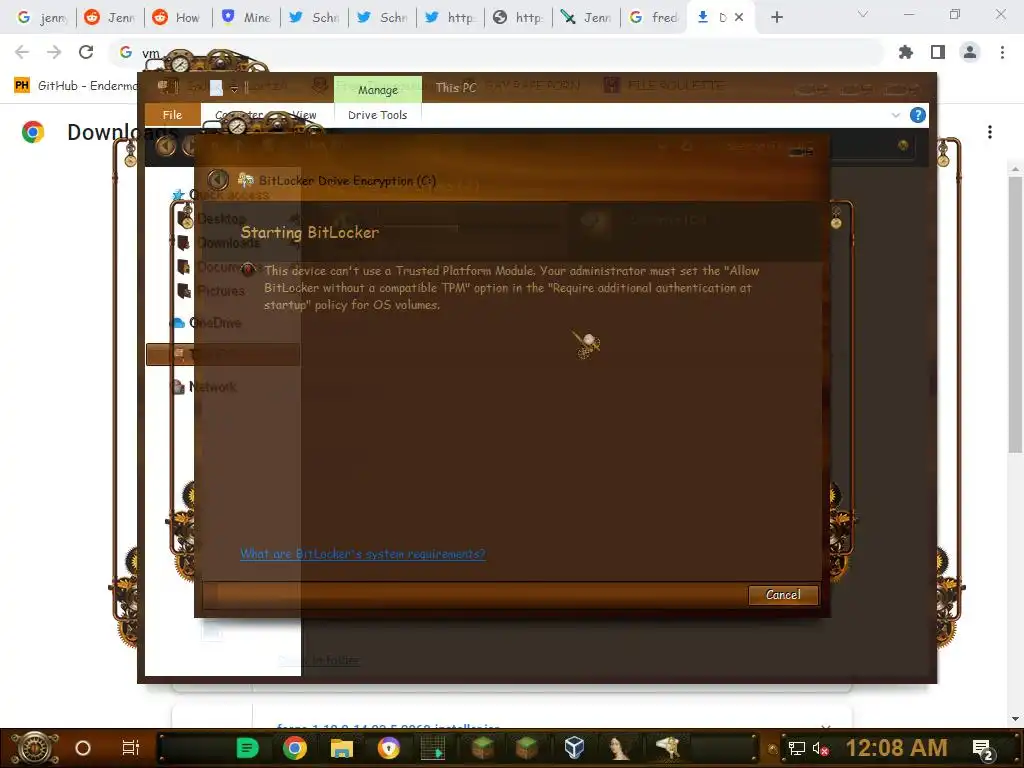The width and height of the screenshot is (1024, 768).
Task: Switch to 'Mine' tab
Action: 246,18
